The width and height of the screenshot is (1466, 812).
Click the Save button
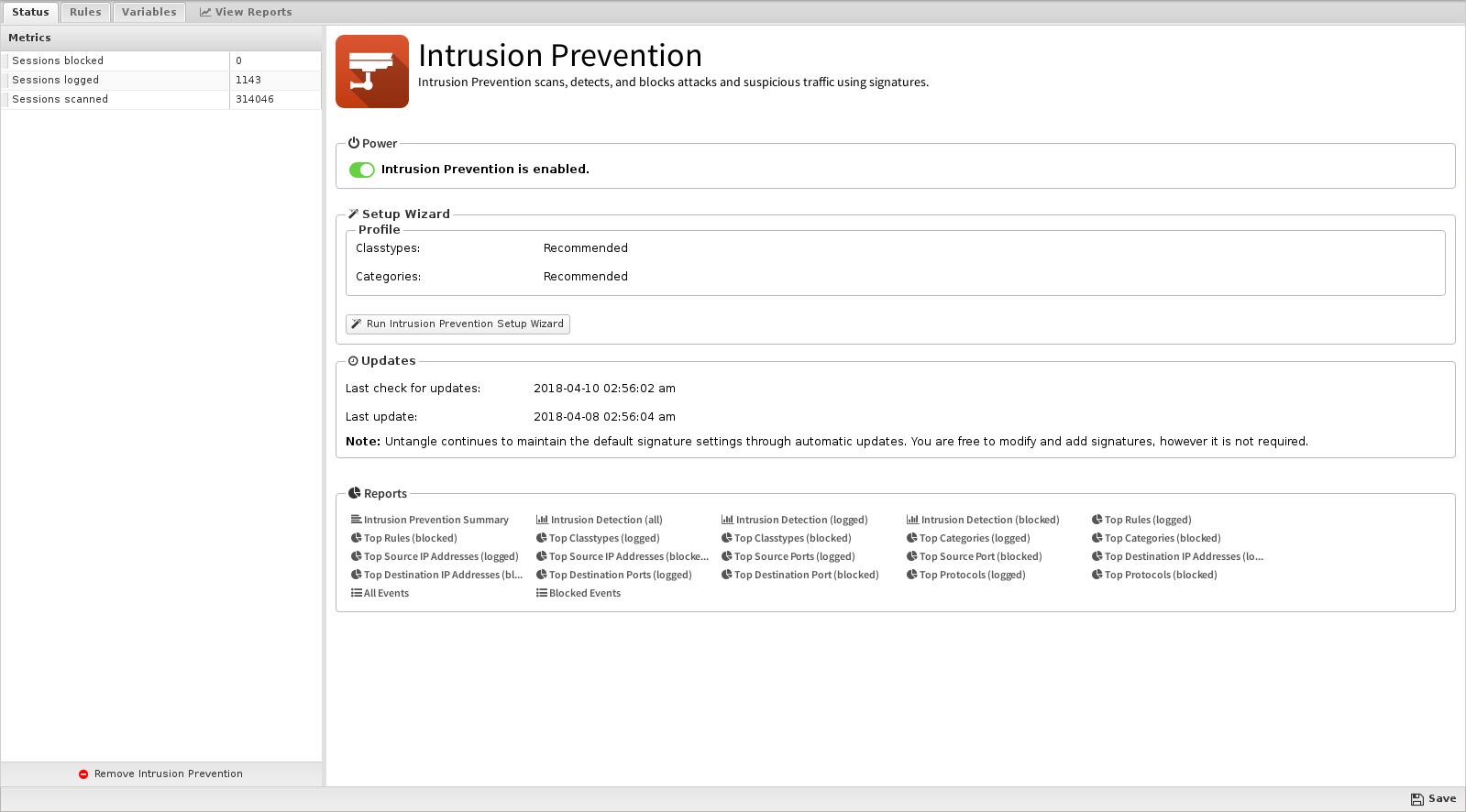coord(1434,799)
